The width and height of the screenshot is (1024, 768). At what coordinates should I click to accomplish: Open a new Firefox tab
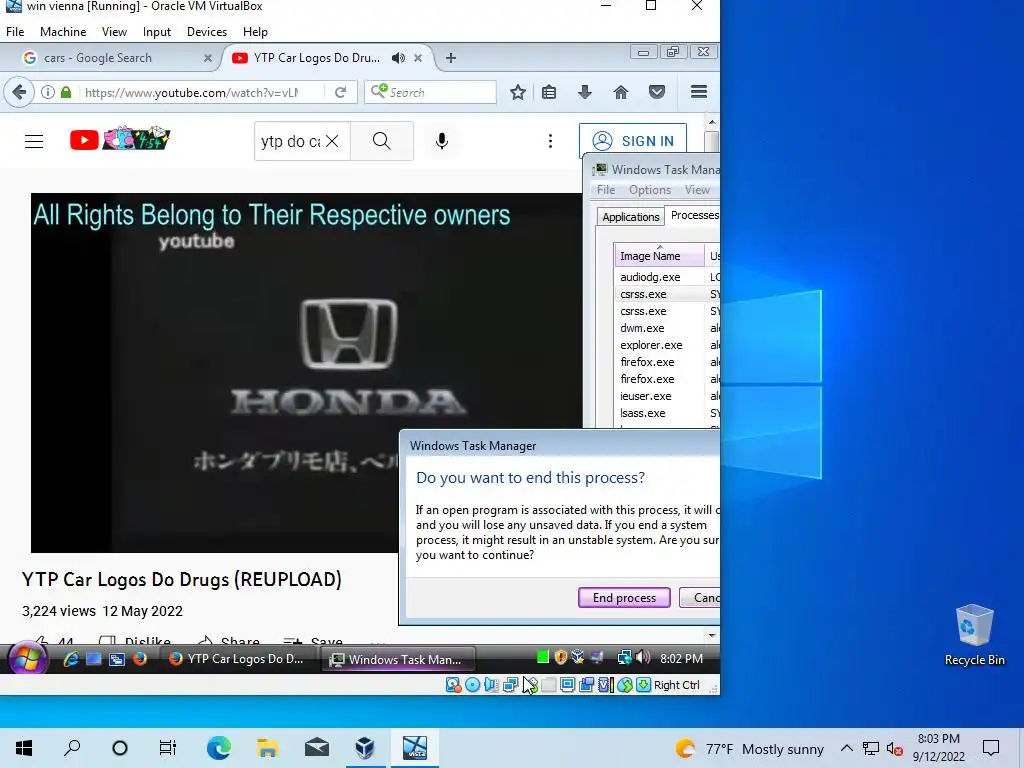pos(451,57)
